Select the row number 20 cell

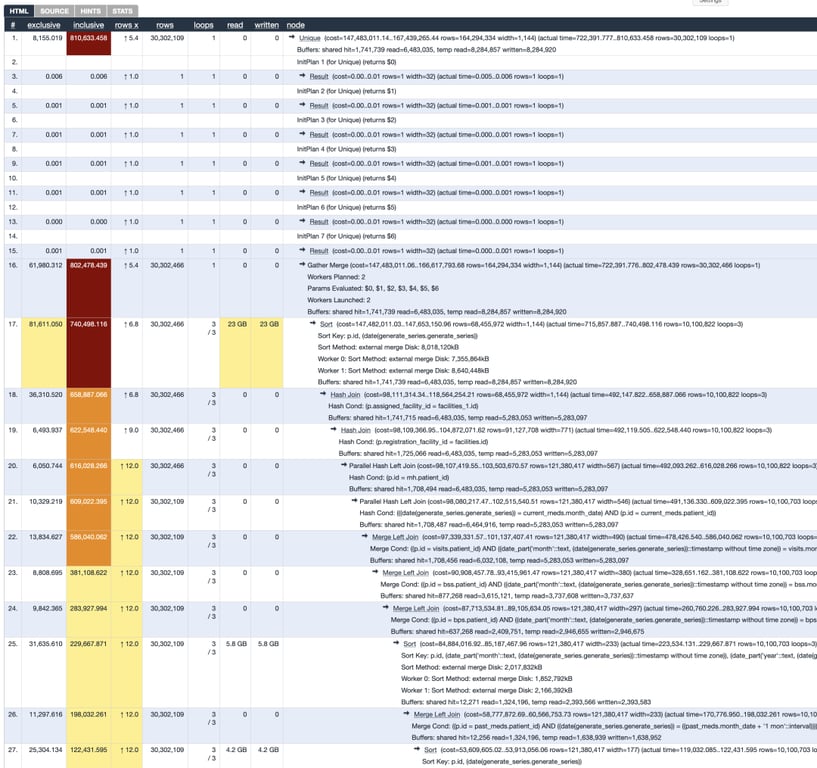point(13,477)
